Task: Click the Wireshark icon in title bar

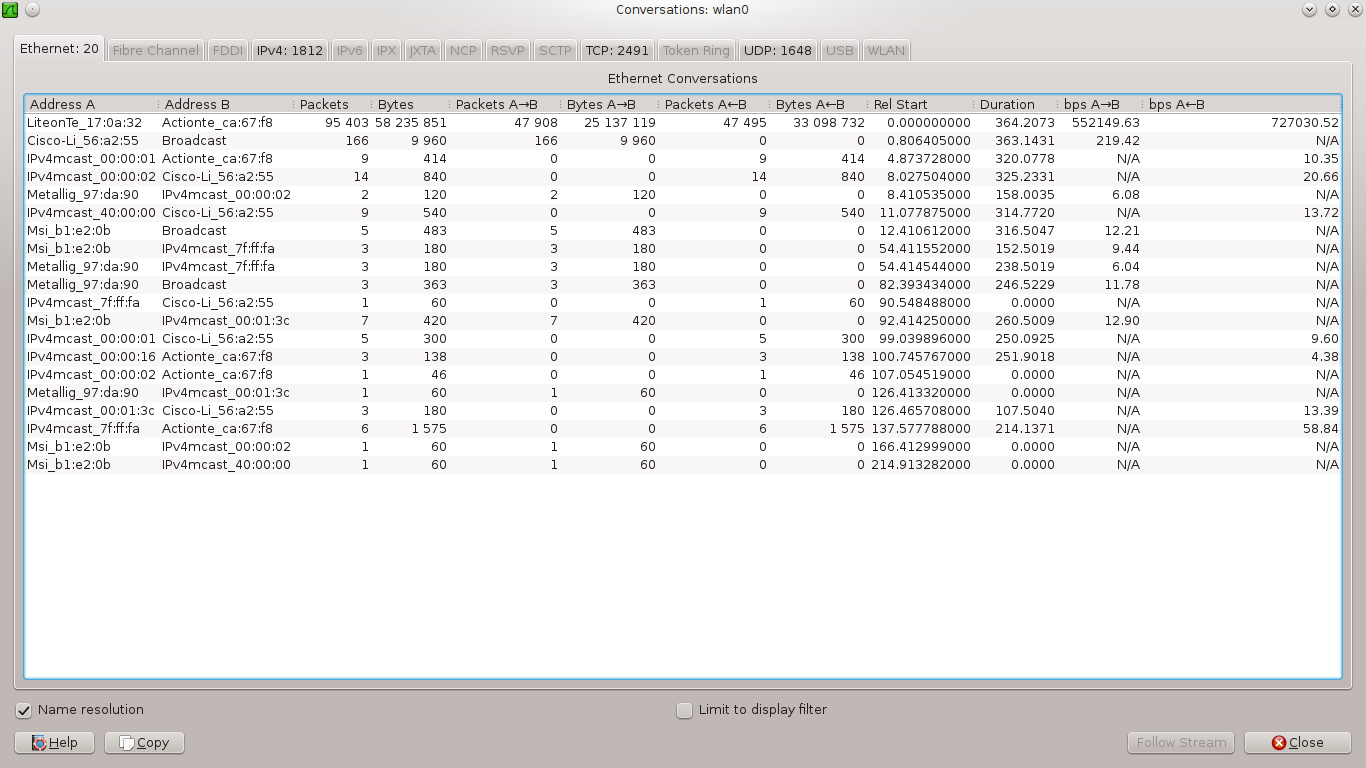Action: pyautogui.click(x=11, y=10)
